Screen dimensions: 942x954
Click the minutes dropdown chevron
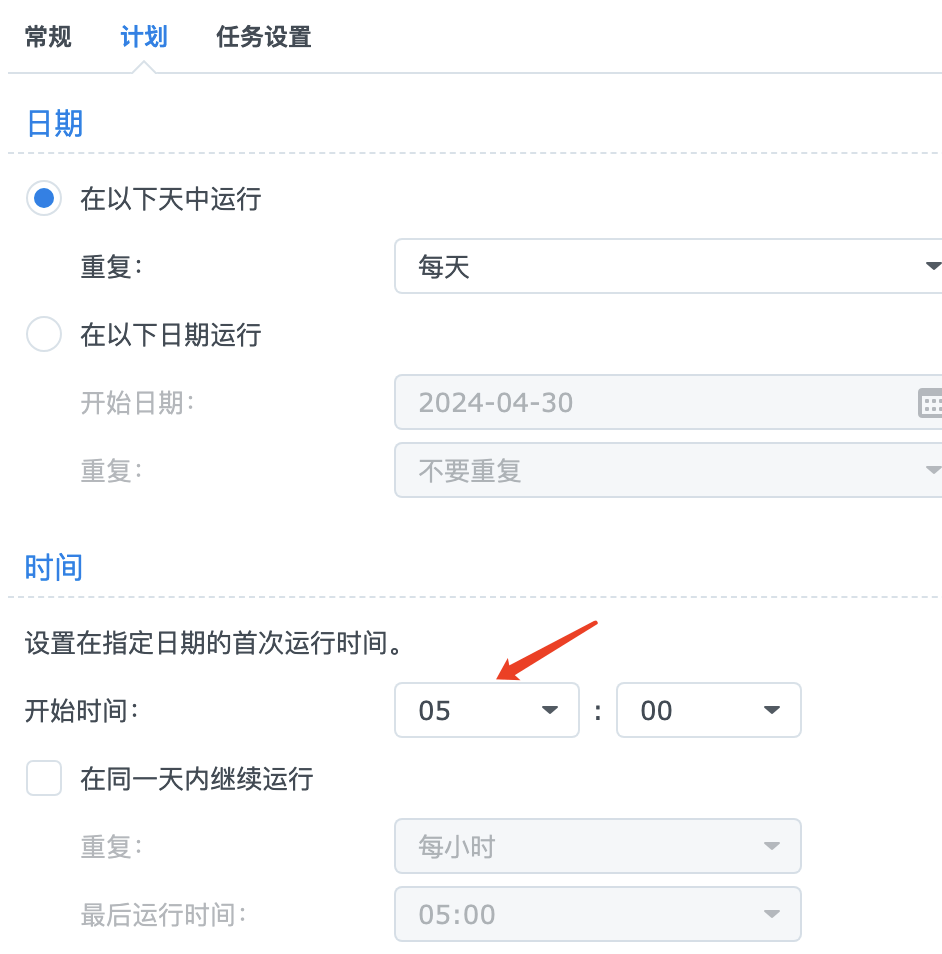(771, 710)
